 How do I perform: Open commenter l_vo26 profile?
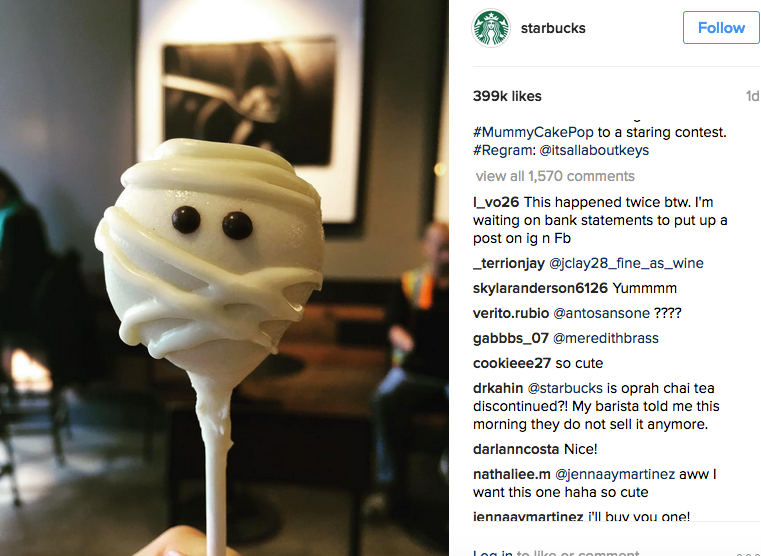click(x=496, y=202)
